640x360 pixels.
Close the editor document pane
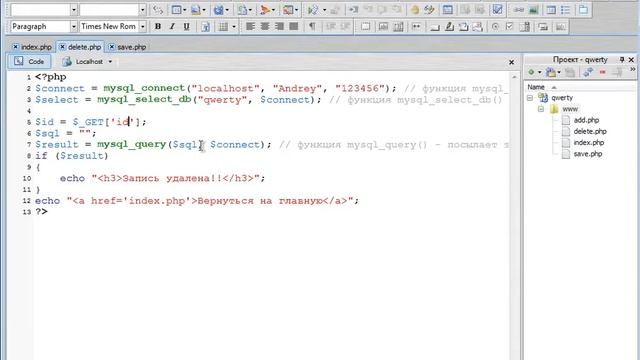coord(511,62)
